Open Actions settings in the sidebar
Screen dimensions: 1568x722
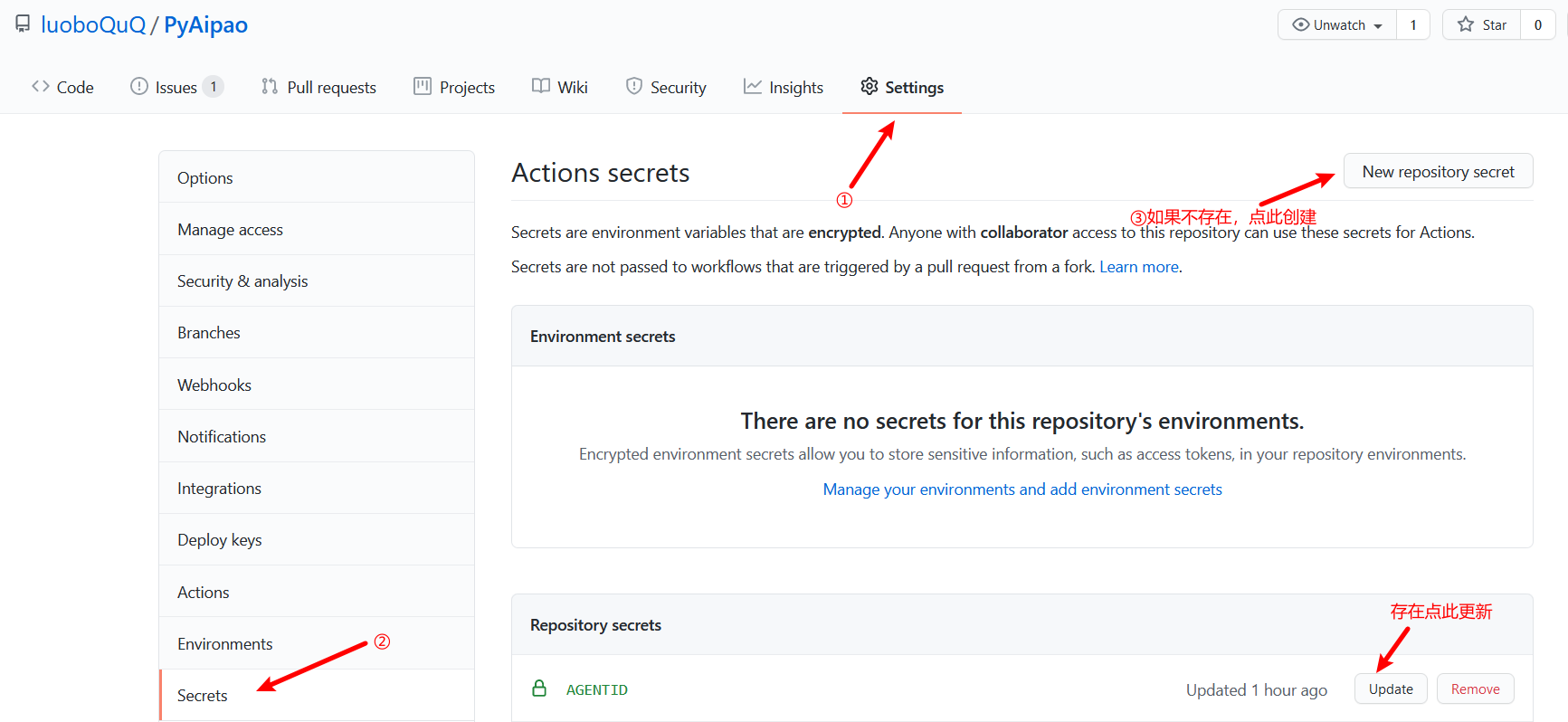pyautogui.click(x=317, y=592)
